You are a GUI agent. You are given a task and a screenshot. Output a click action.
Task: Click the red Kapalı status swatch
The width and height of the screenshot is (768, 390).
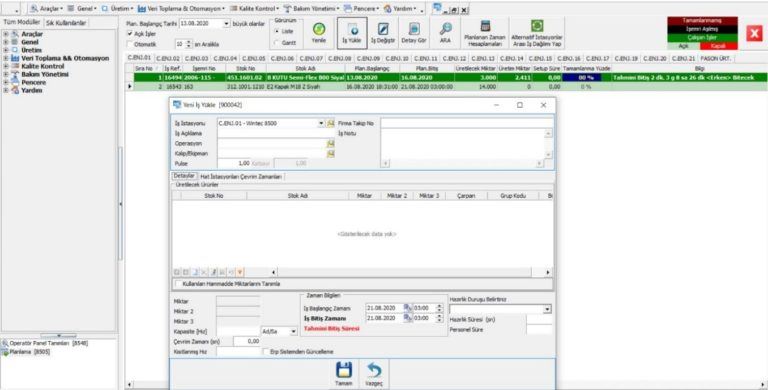click(719, 46)
